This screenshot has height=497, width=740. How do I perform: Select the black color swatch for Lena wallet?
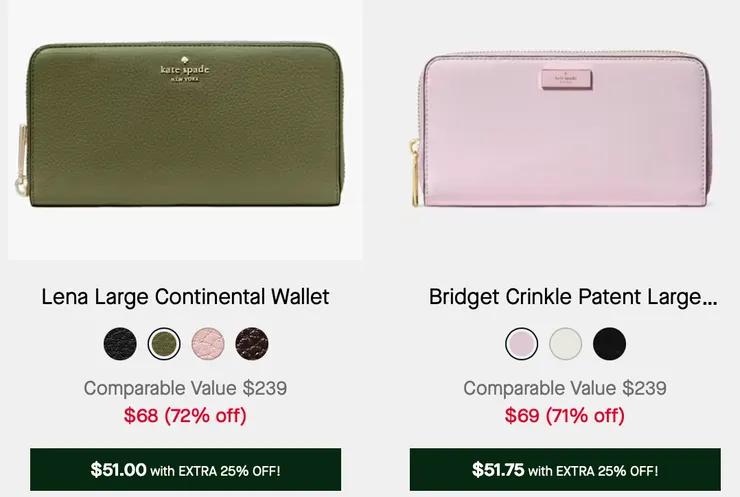[120, 344]
